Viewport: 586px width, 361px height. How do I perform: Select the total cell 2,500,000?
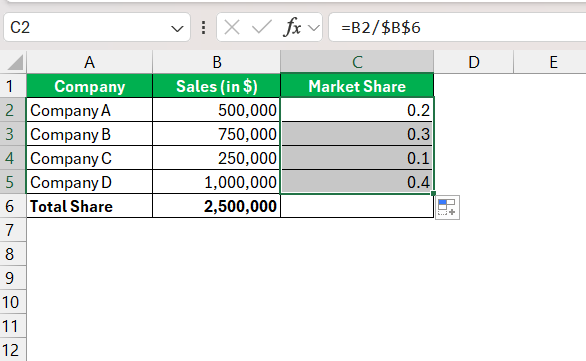[217, 206]
